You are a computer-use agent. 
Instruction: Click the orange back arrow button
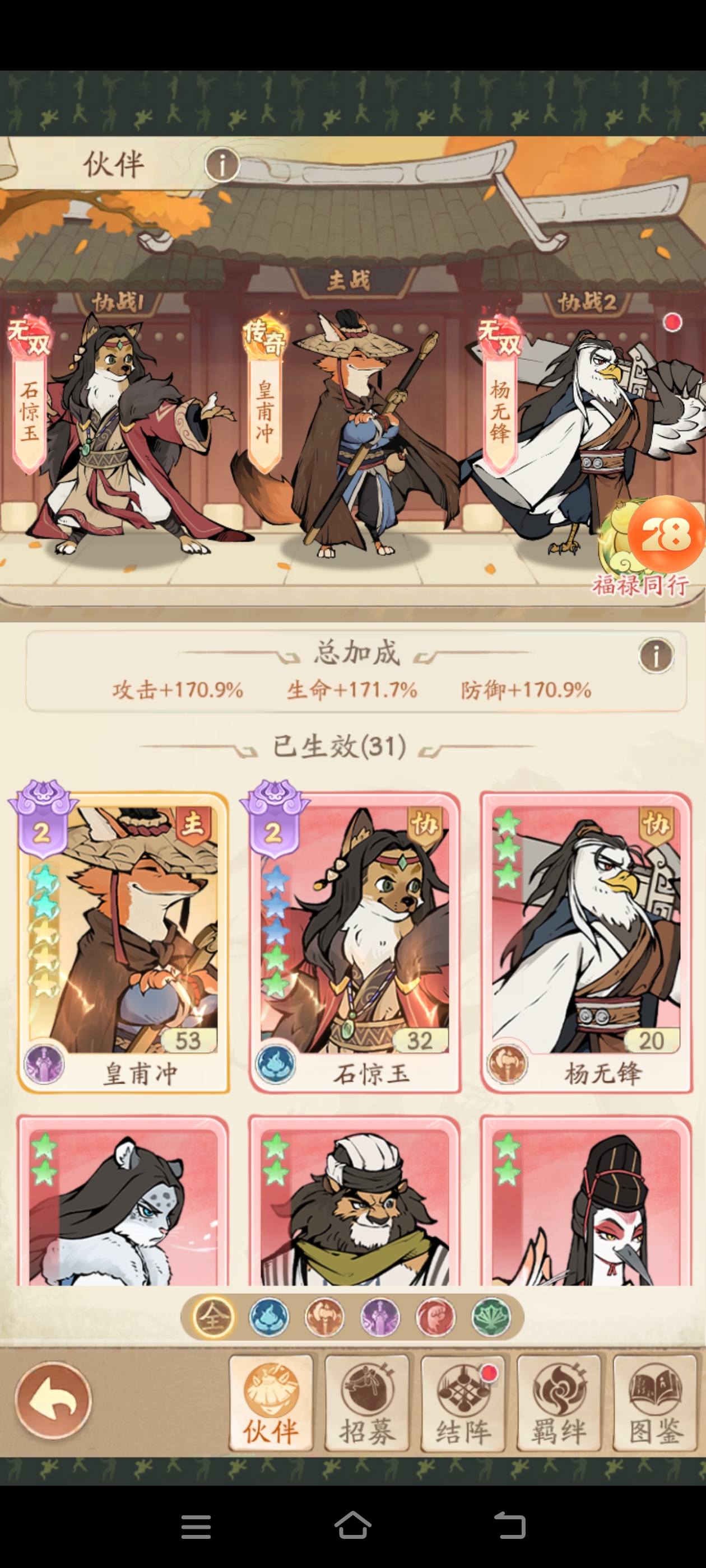coord(54,1401)
